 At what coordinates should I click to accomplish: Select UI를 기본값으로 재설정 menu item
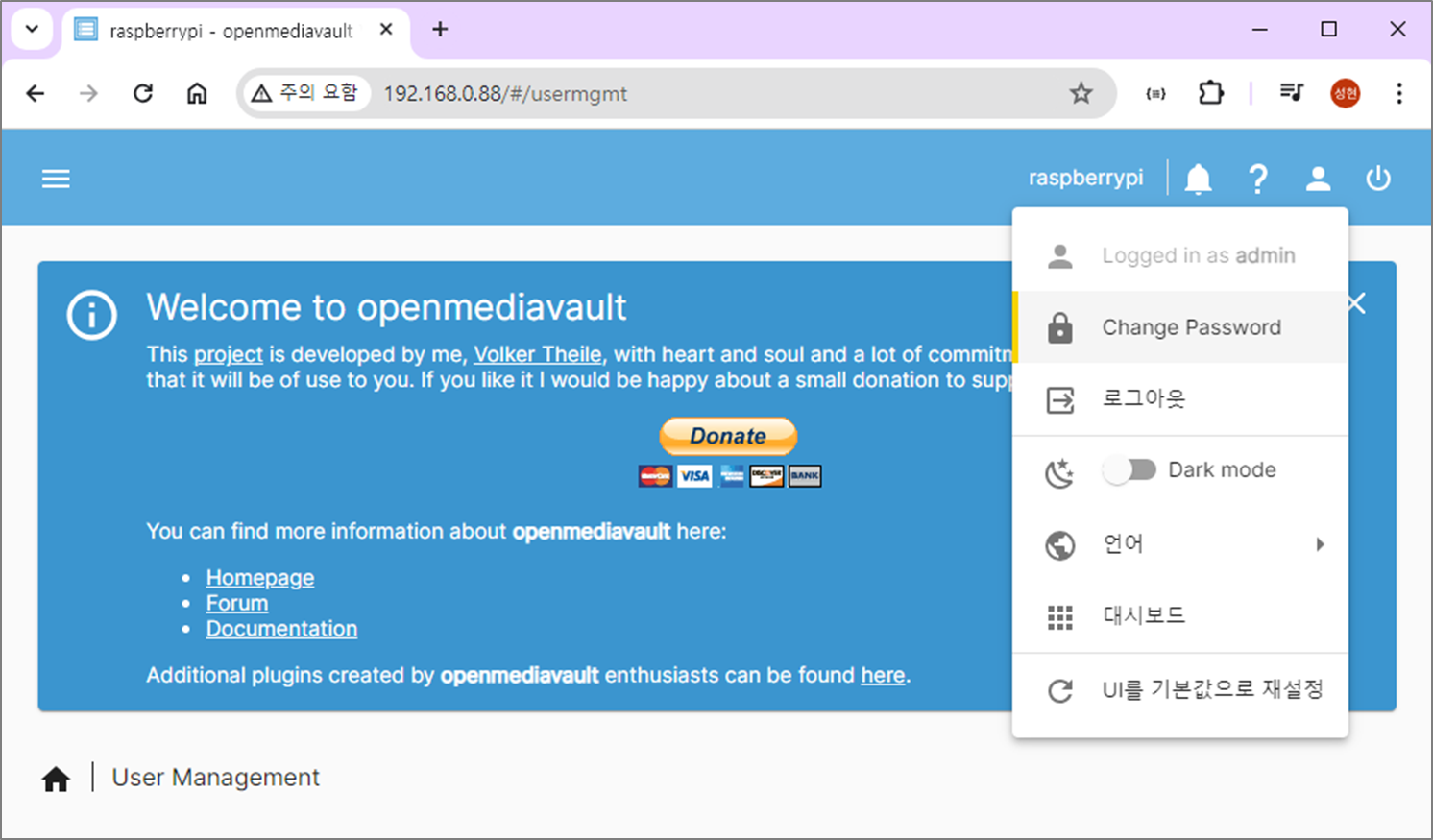pyautogui.click(x=1181, y=690)
